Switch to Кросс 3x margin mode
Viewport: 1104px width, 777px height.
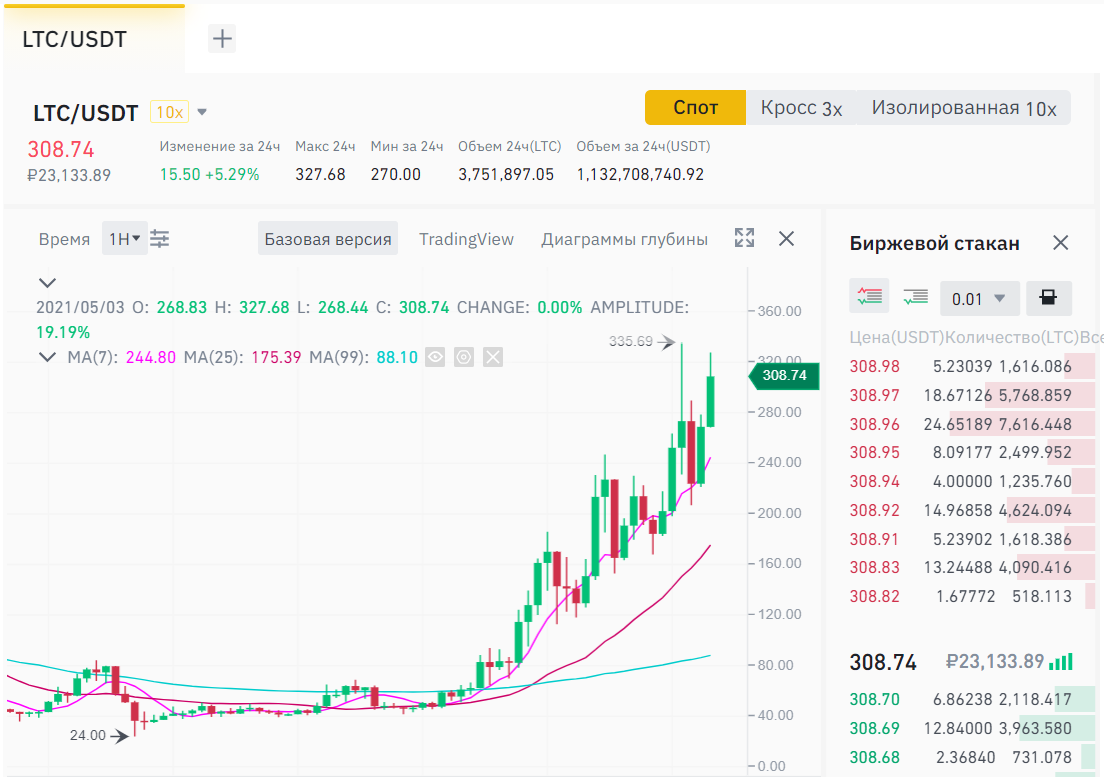tap(801, 108)
